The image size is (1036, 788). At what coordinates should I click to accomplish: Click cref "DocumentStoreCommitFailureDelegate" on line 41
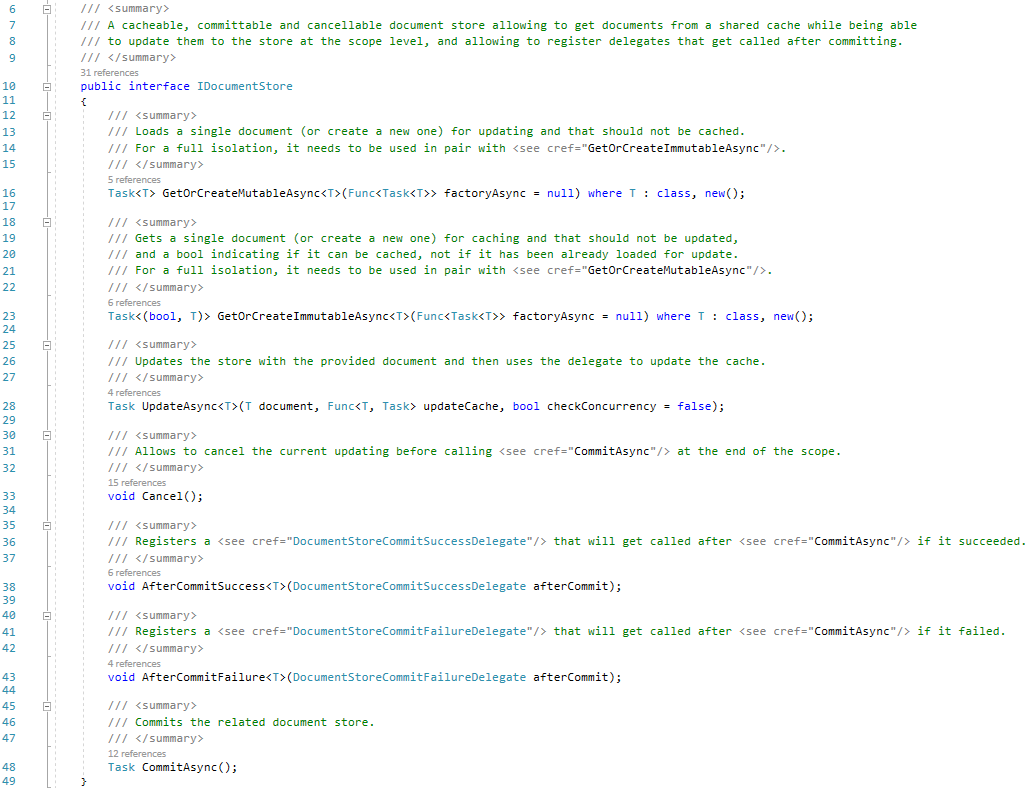point(410,632)
